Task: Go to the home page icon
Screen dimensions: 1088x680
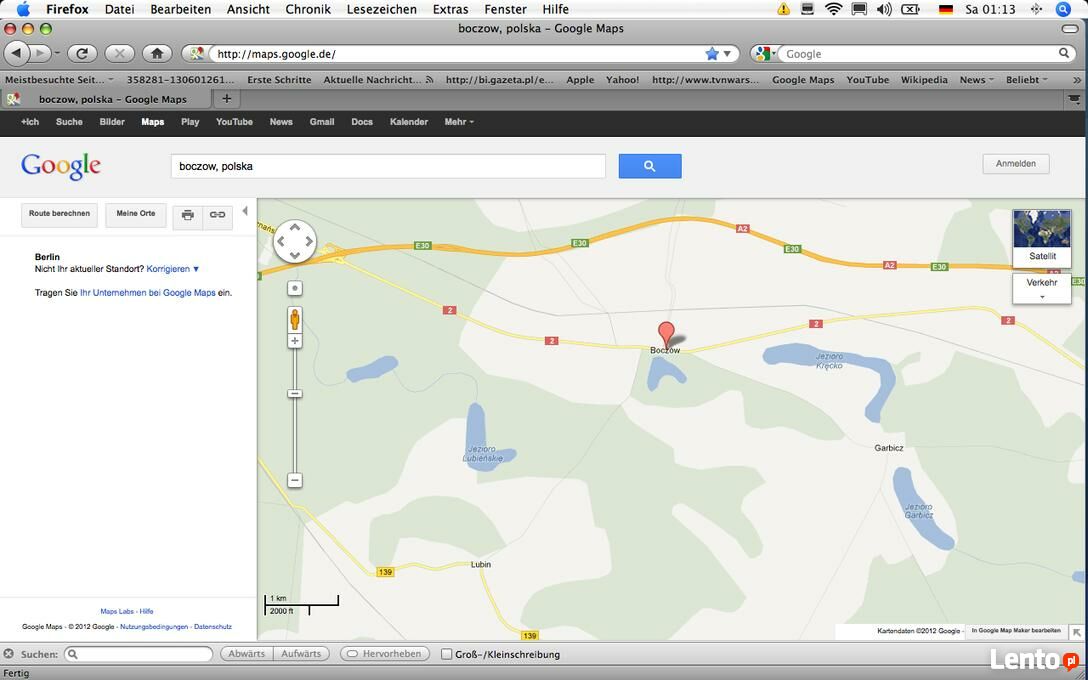Action: [157, 53]
